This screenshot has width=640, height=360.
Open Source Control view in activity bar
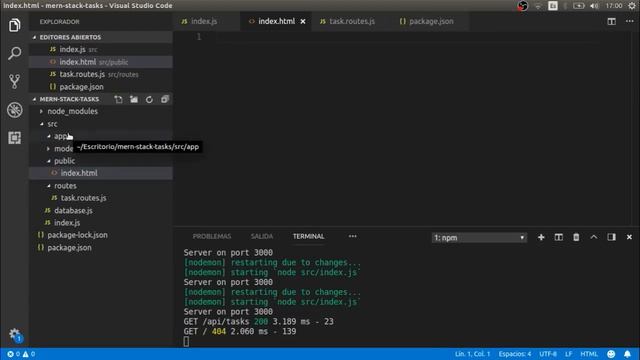(x=15, y=81)
